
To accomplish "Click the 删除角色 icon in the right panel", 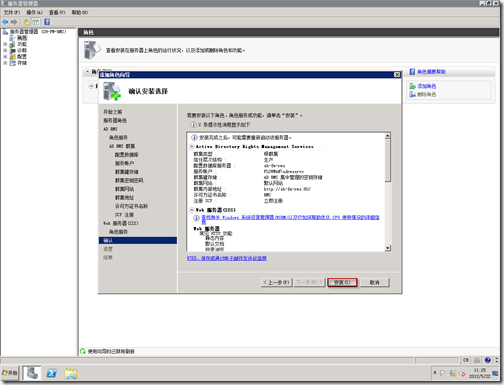I will pyautogui.click(x=413, y=95).
